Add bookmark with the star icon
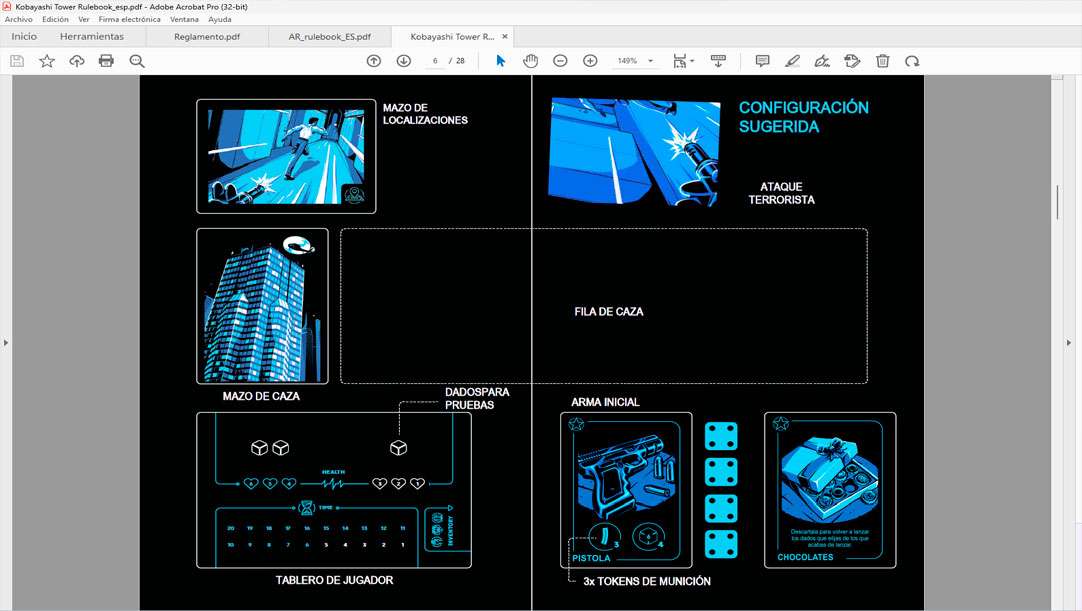The height and width of the screenshot is (611, 1082). 47,61
